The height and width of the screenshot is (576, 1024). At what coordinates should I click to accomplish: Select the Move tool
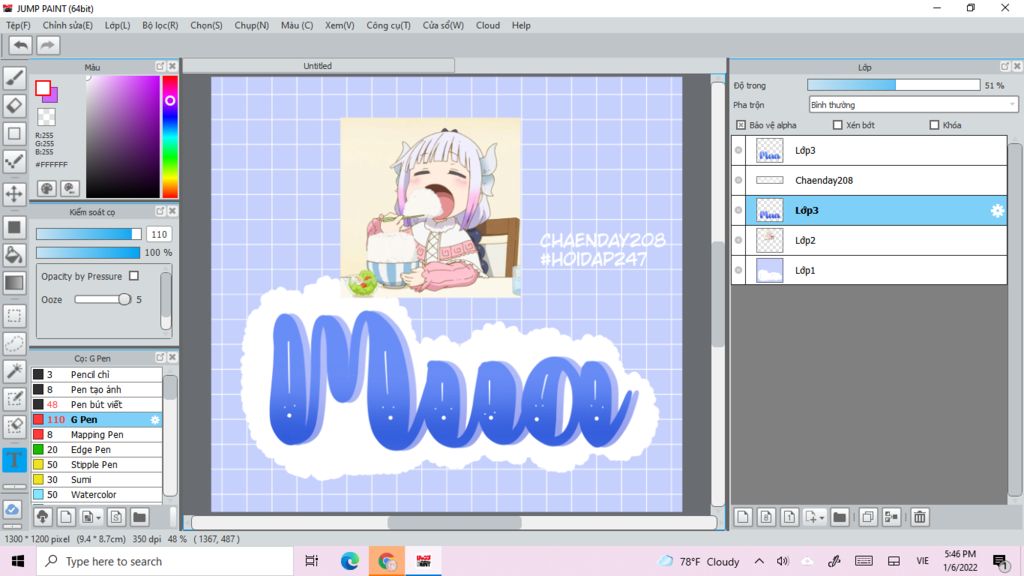14,194
